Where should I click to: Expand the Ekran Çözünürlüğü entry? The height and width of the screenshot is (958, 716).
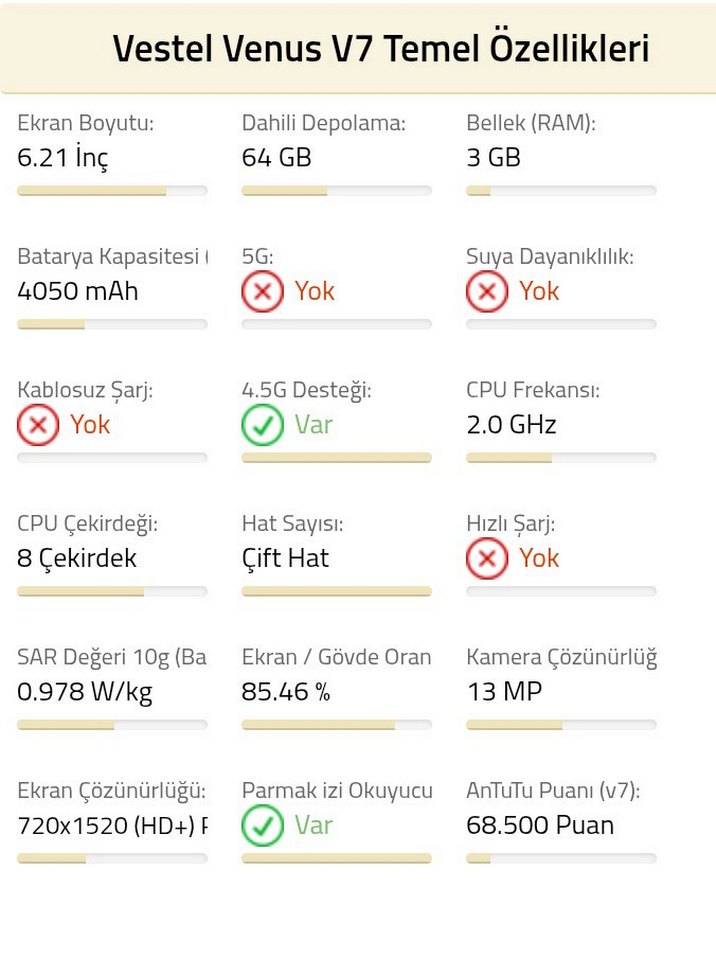[110, 790]
